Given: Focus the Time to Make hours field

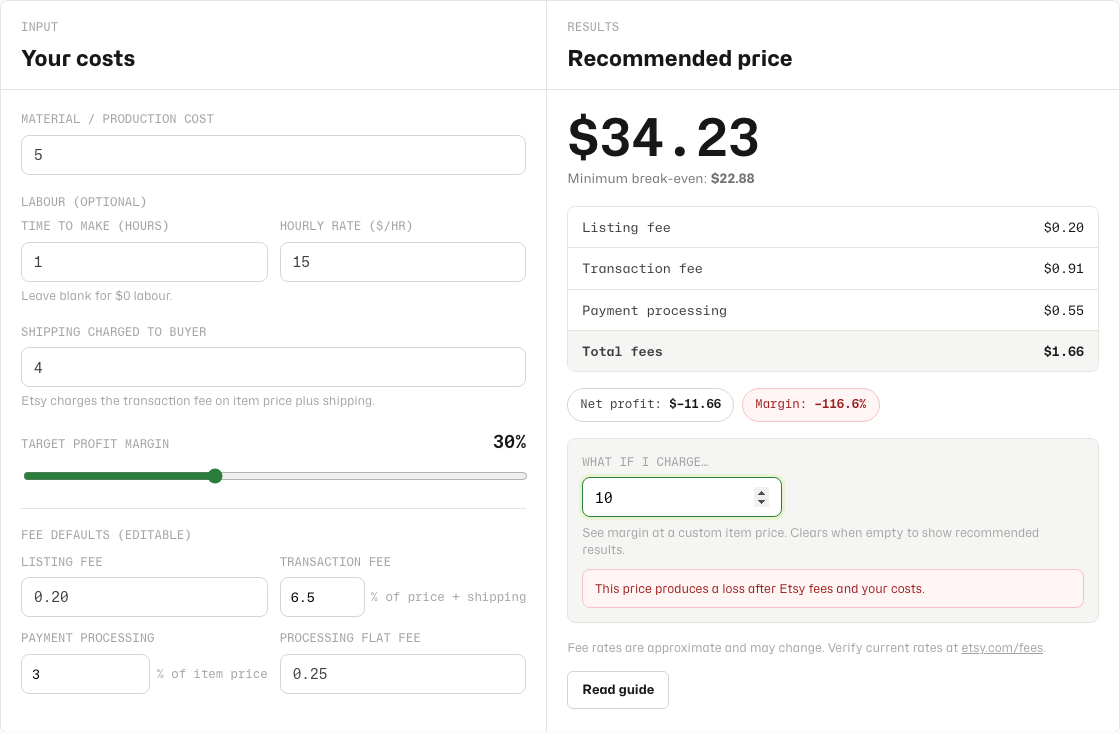Looking at the screenshot, I should (x=144, y=262).
